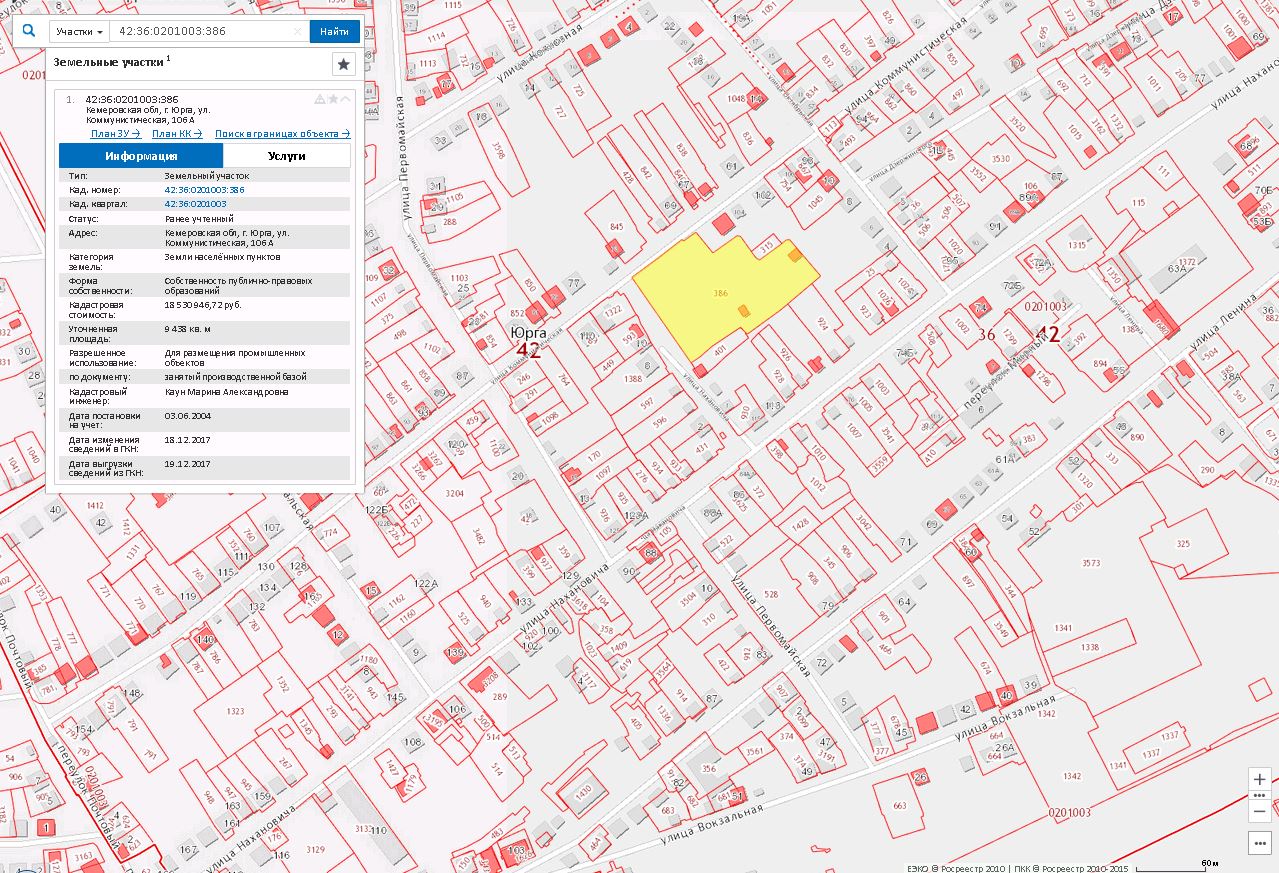Zoom out the map with minus button
The image size is (1279, 873).
[1260, 811]
